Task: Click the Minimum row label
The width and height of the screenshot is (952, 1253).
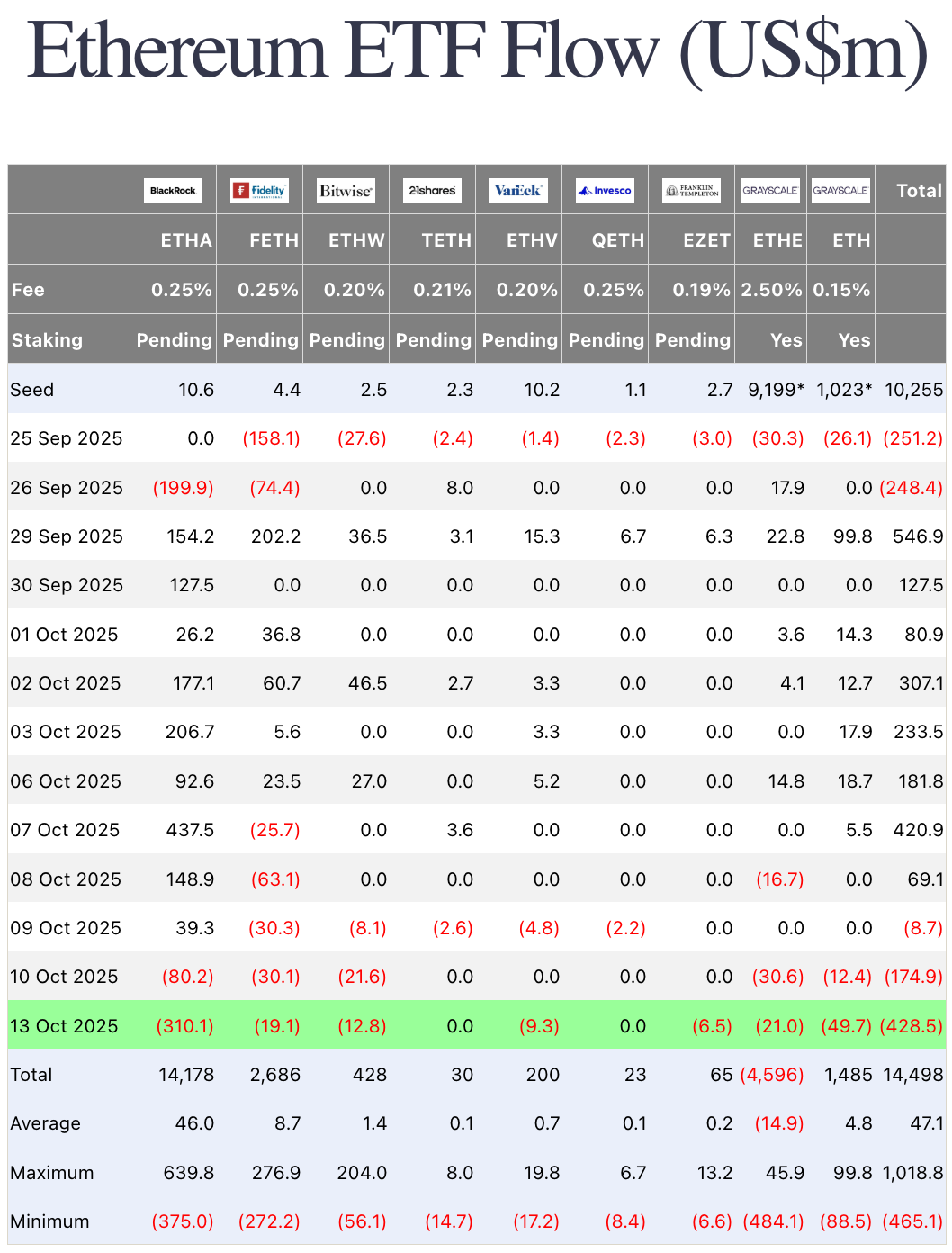Action: coord(49,1221)
